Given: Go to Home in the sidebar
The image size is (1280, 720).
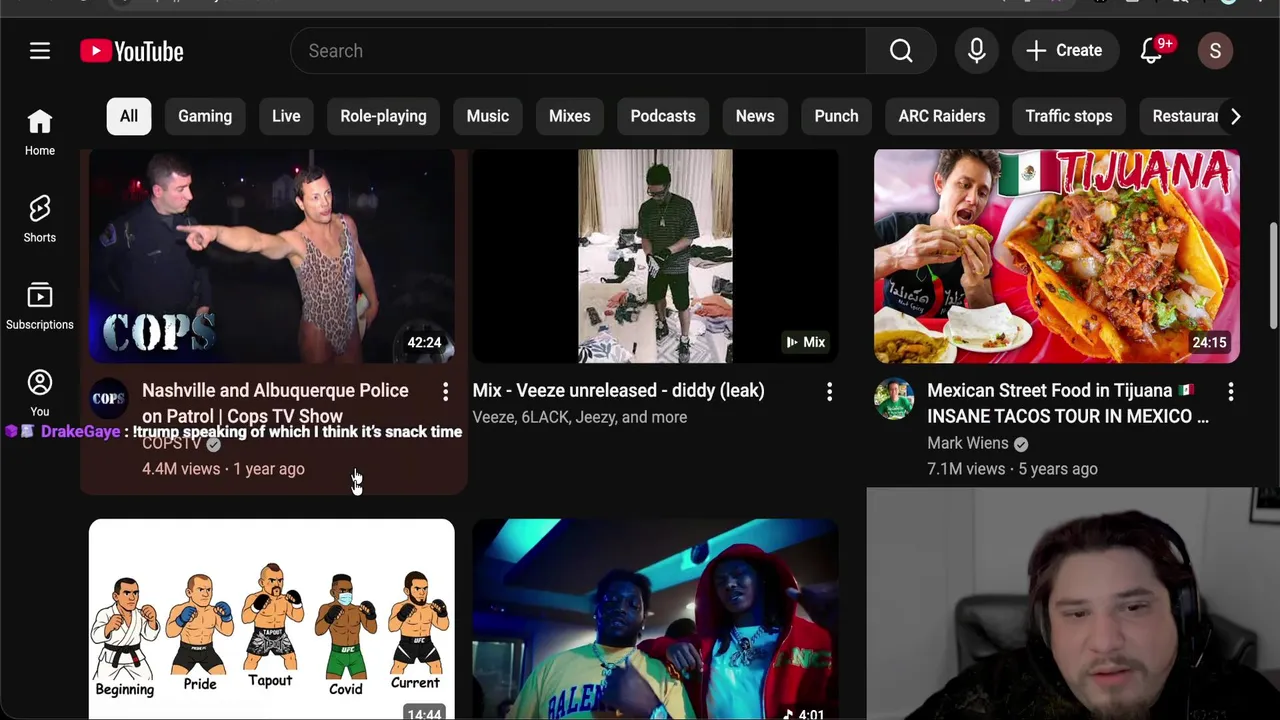Looking at the screenshot, I should coord(40,133).
